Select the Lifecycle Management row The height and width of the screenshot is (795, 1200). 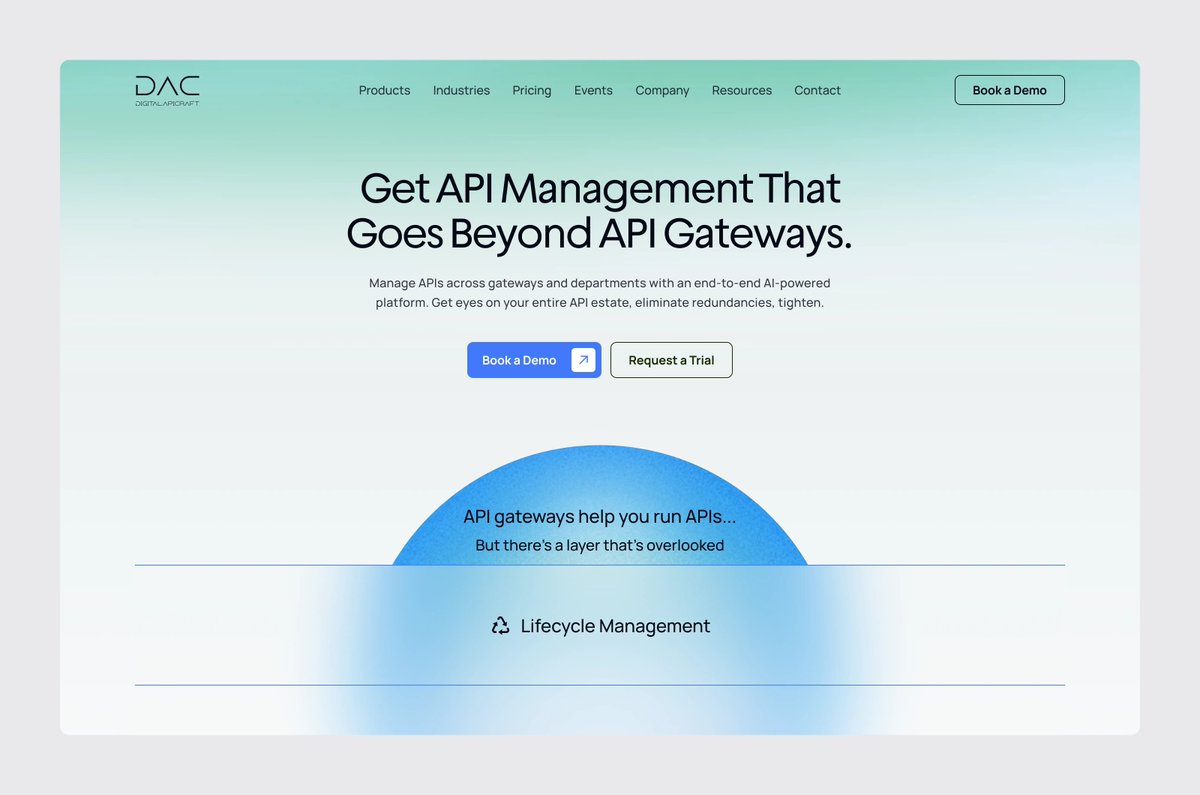600,626
